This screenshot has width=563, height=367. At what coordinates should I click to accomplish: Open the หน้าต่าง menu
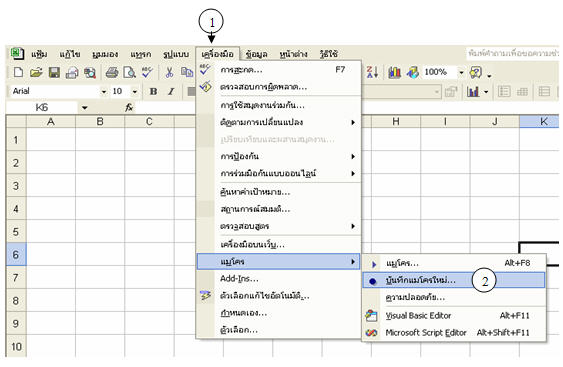coord(293,54)
